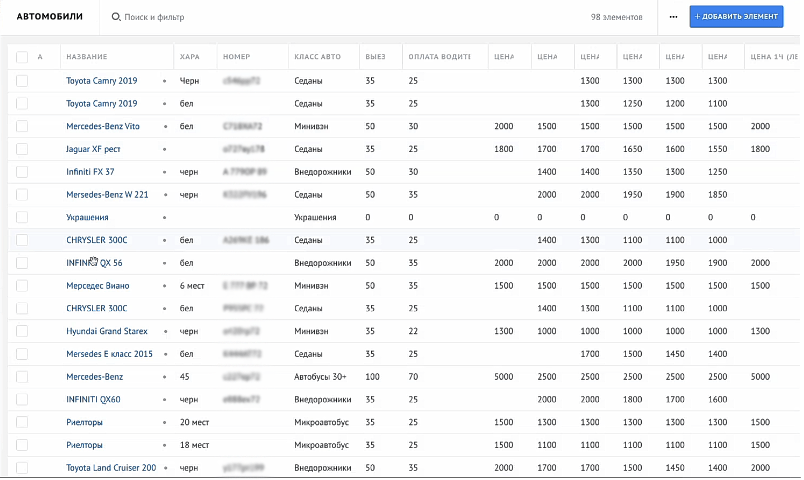
Task: Sort by the НАЗВАНИЕ column header
Action: click(87, 57)
